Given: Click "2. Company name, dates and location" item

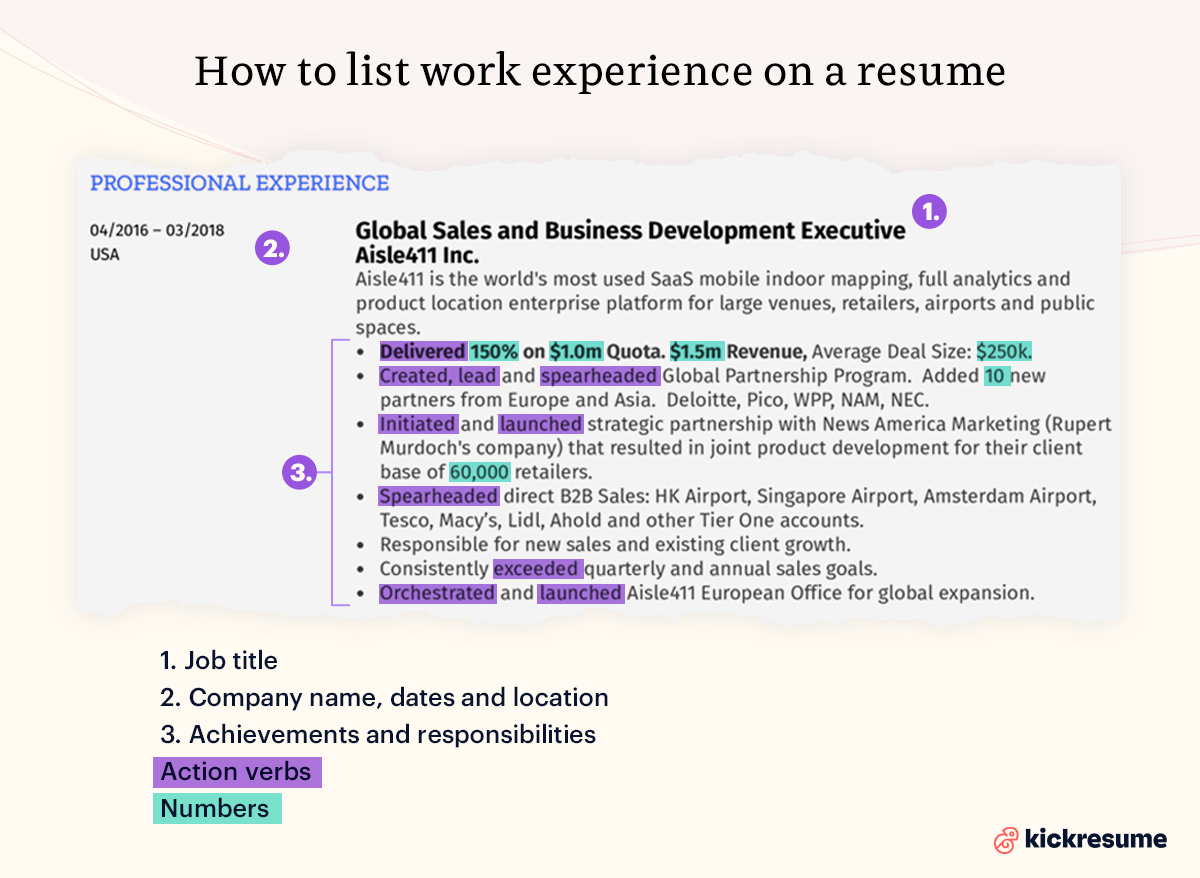Looking at the screenshot, I should (x=384, y=697).
